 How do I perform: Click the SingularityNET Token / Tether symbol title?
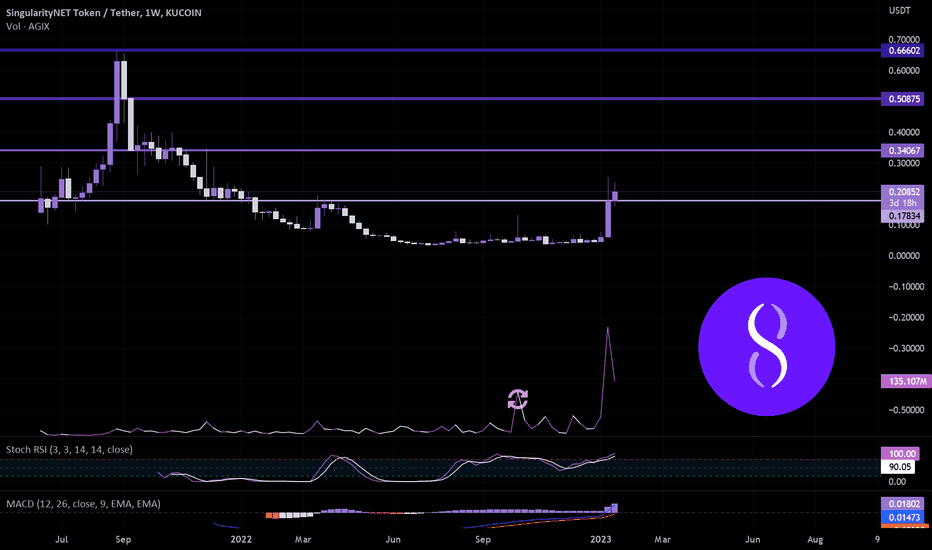click(x=103, y=12)
